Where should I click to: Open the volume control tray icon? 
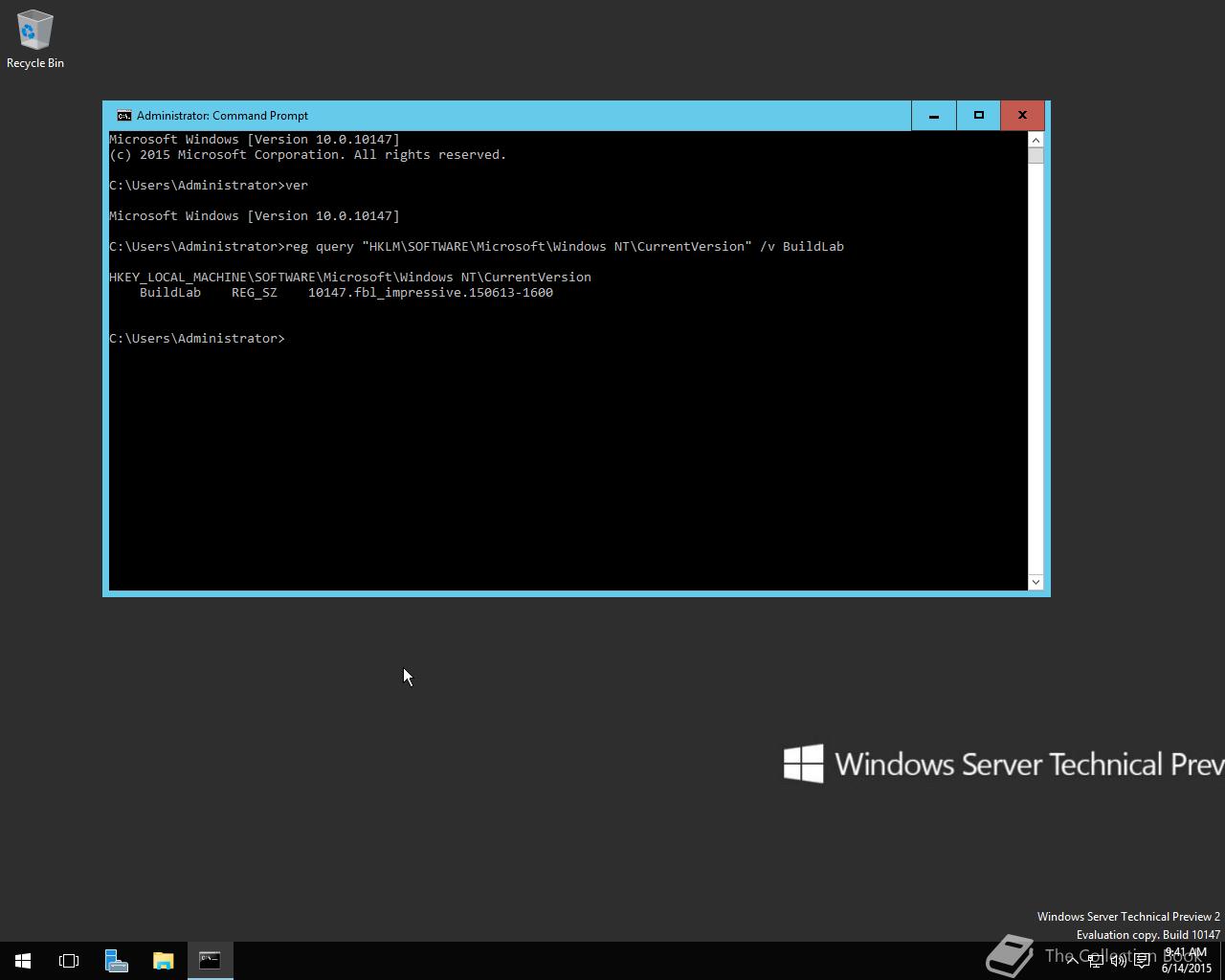click(1118, 961)
